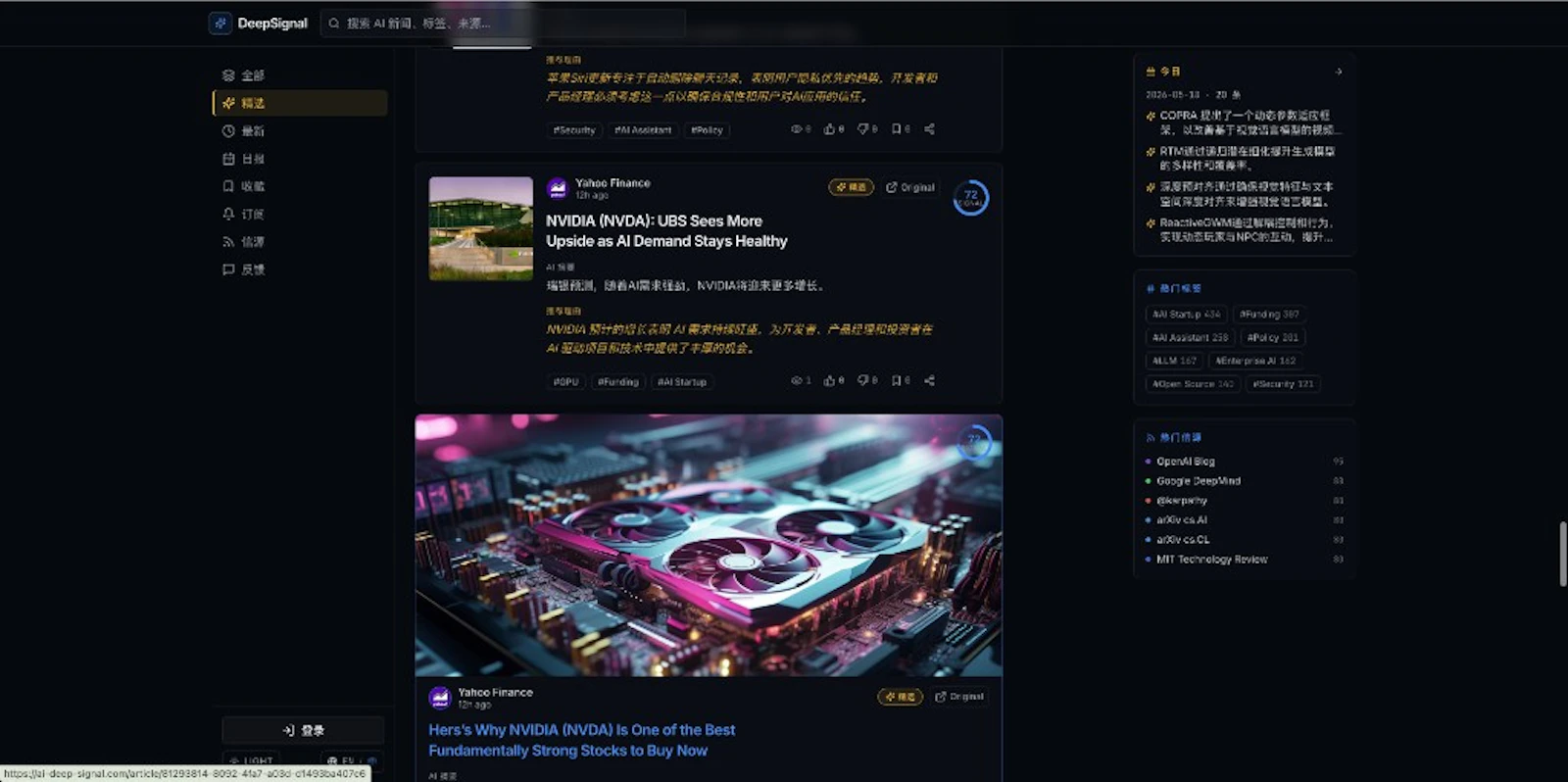The image size is (1568, 782).
Task: Select the #Enterprise AI 162 trending tag
Action: tap(1255, 361)
